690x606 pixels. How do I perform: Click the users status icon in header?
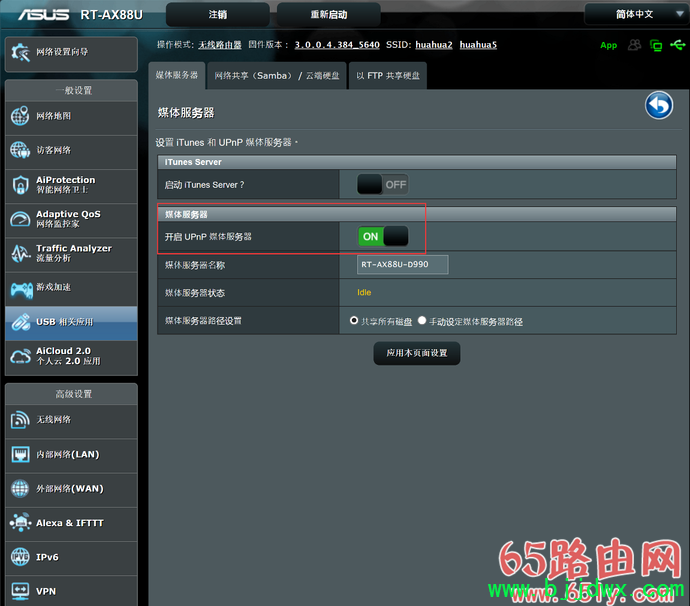click(634, 44)
